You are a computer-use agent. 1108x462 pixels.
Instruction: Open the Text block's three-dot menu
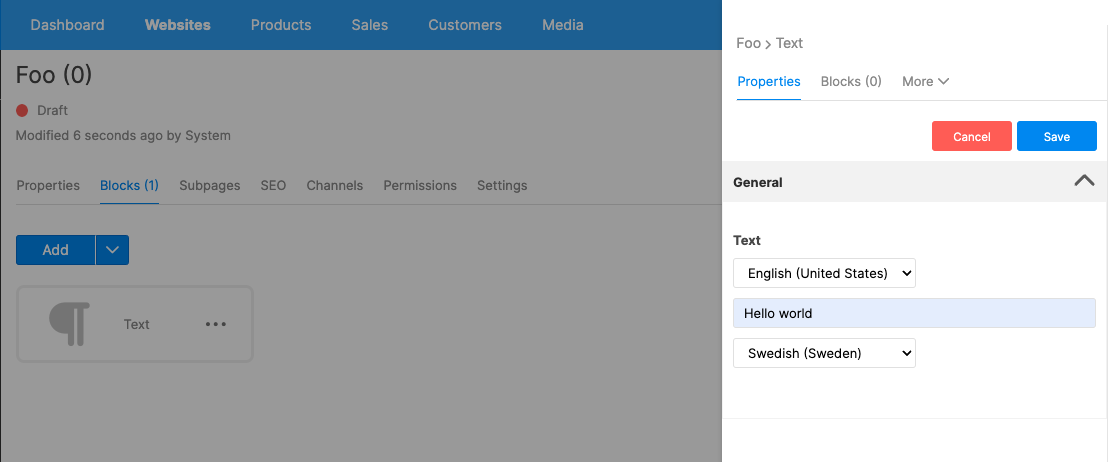[x=216, y=324]
